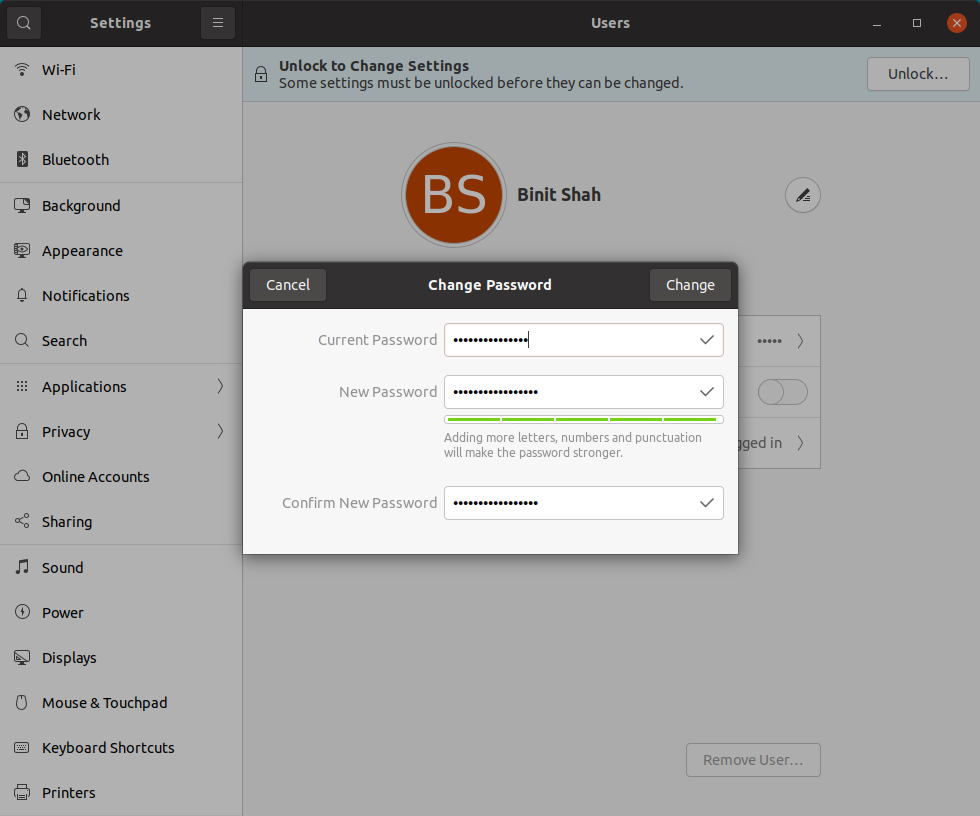Click the pencil edit icon beside Binit Shah
The width and height of the screenshot is (980, 816).
pyautogui.click(x=802, y=195)
